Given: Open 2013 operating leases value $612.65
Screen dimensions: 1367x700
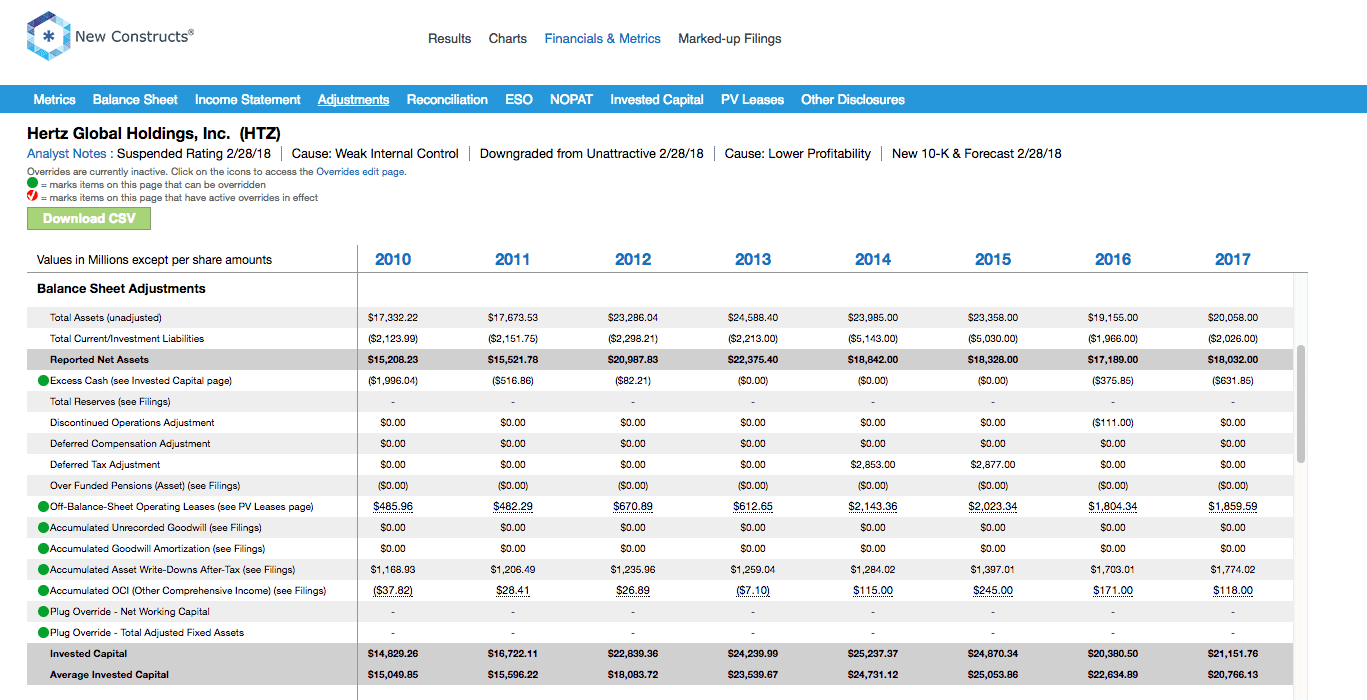Looking at the screenshot, I should point(753,507).
